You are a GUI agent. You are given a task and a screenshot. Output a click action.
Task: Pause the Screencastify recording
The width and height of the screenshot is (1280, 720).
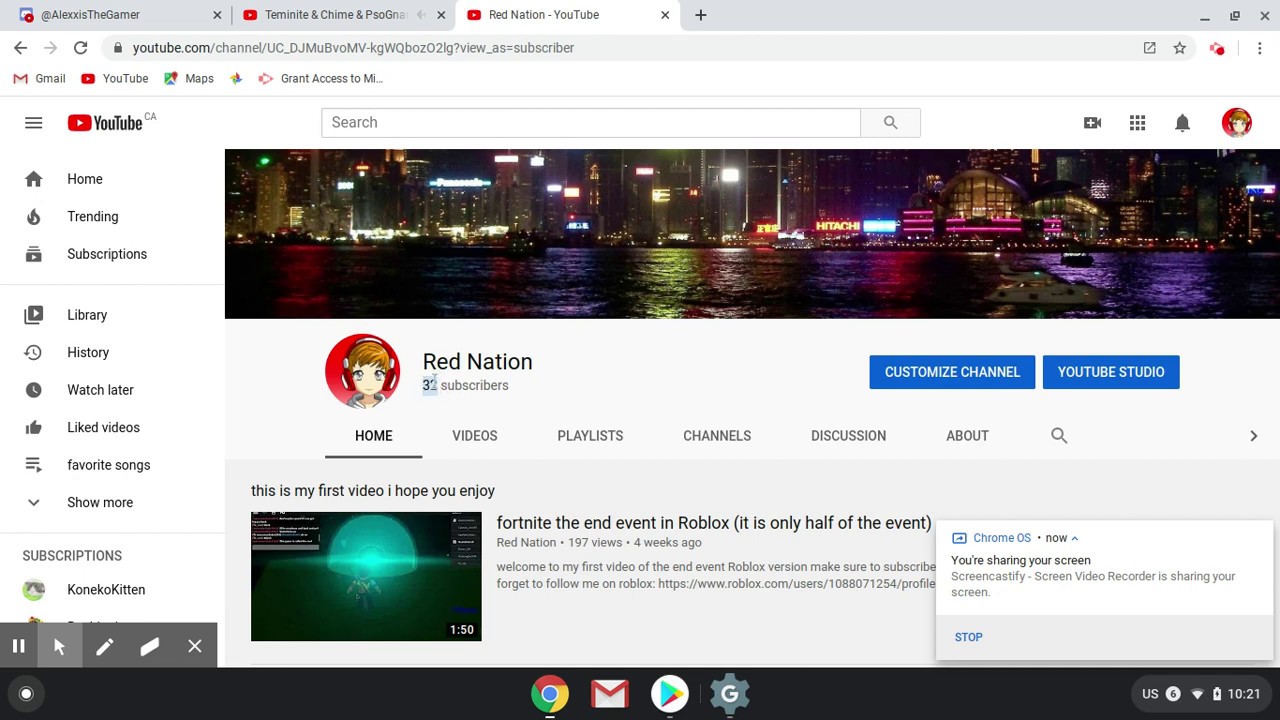point(18,647)
